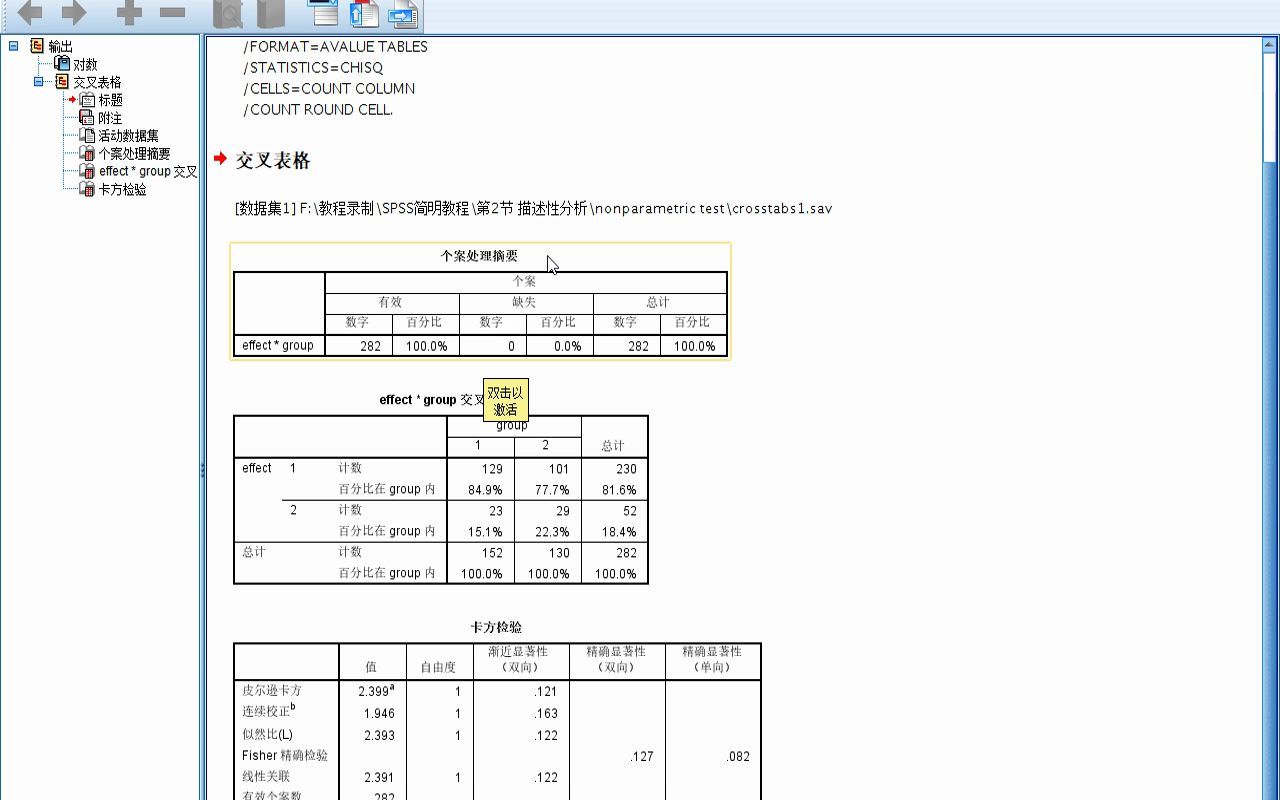The width and height of the screenshot is (1280, 800).
Task: Click the 81.6% total percentage cell
Action: pos(619,491)
